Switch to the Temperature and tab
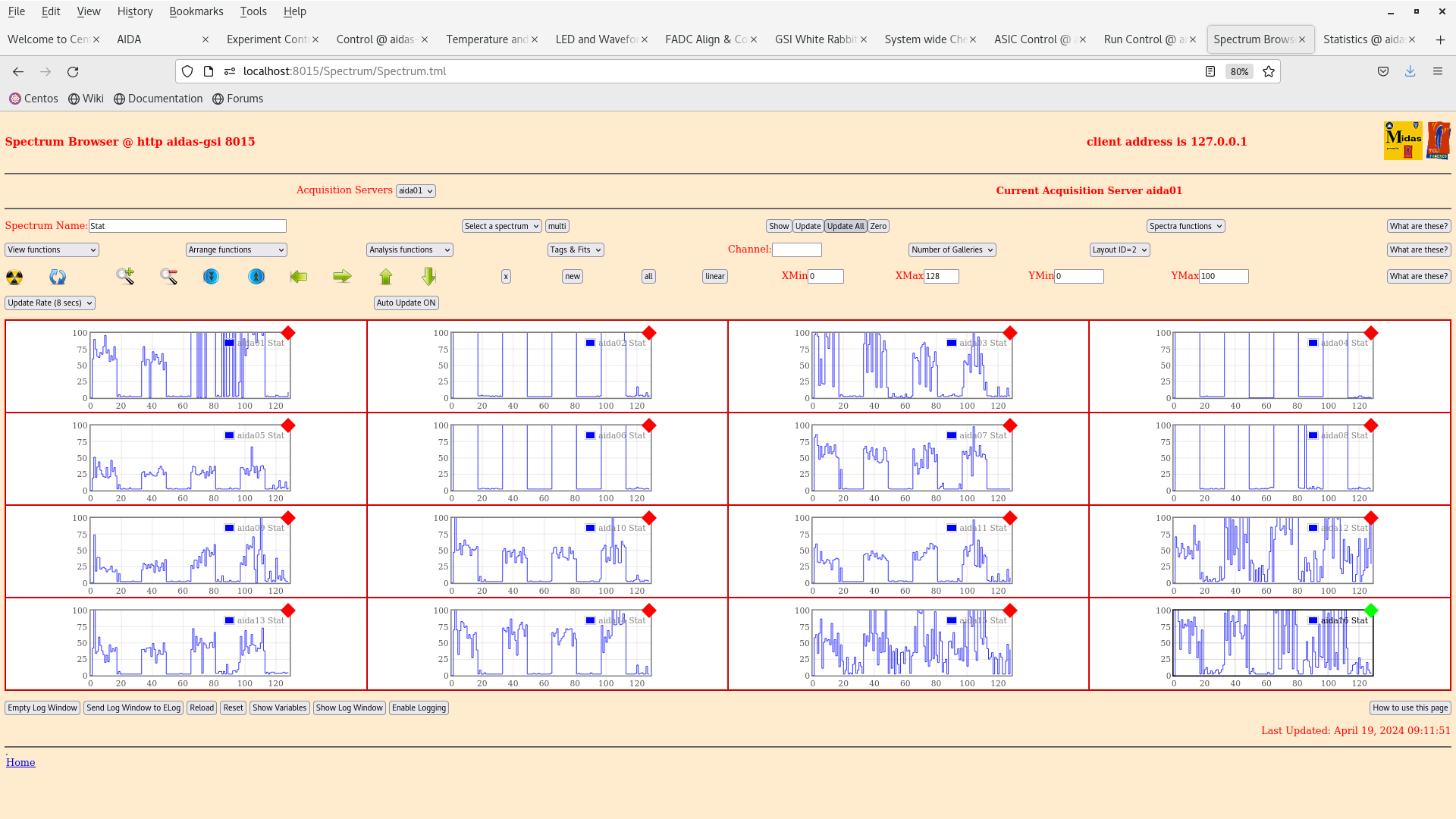The height and width of the screenshot is (819, 1456). coord(492,39)
